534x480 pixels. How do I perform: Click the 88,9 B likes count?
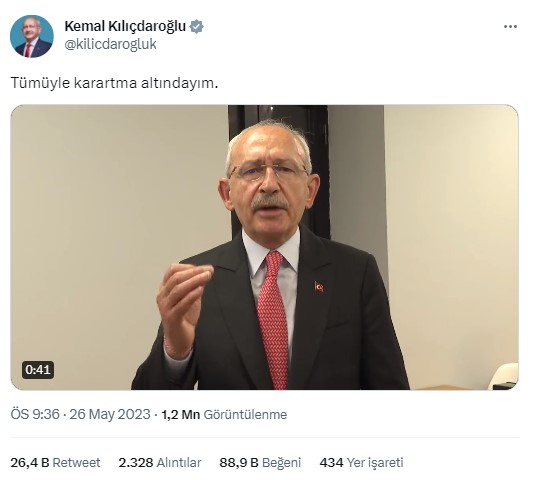(239, 463)
